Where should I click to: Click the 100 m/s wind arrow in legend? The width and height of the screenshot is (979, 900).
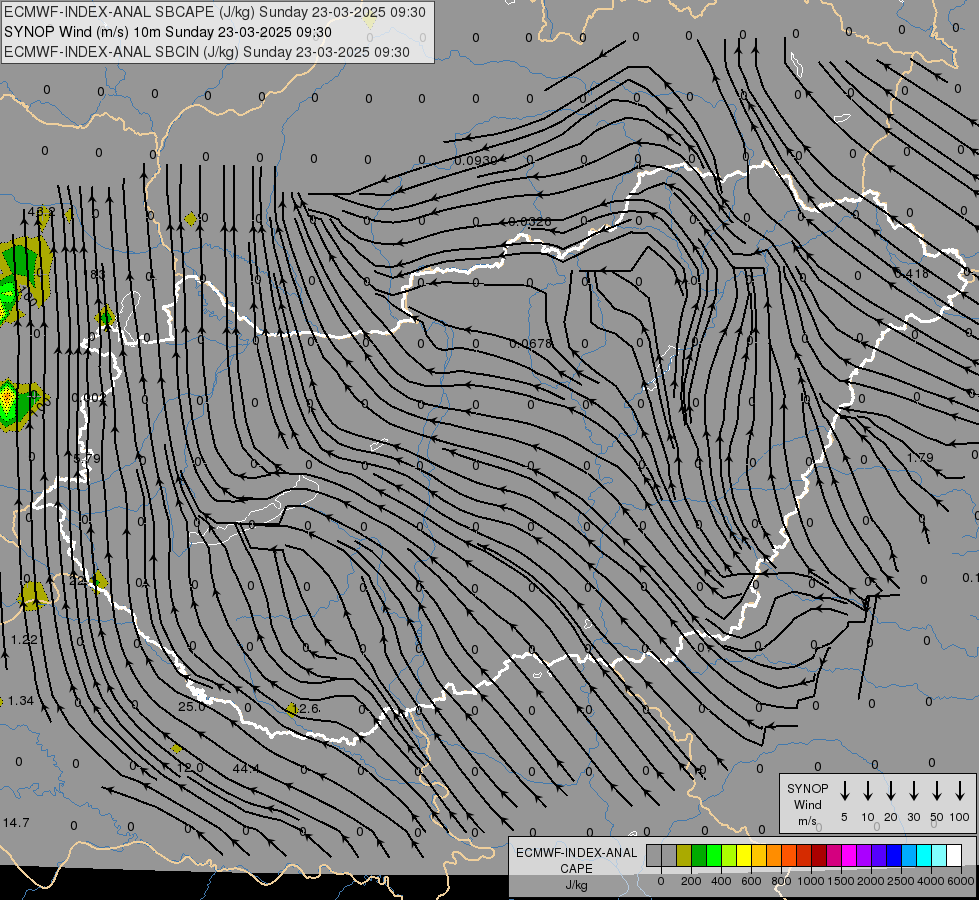coord(960,791)
